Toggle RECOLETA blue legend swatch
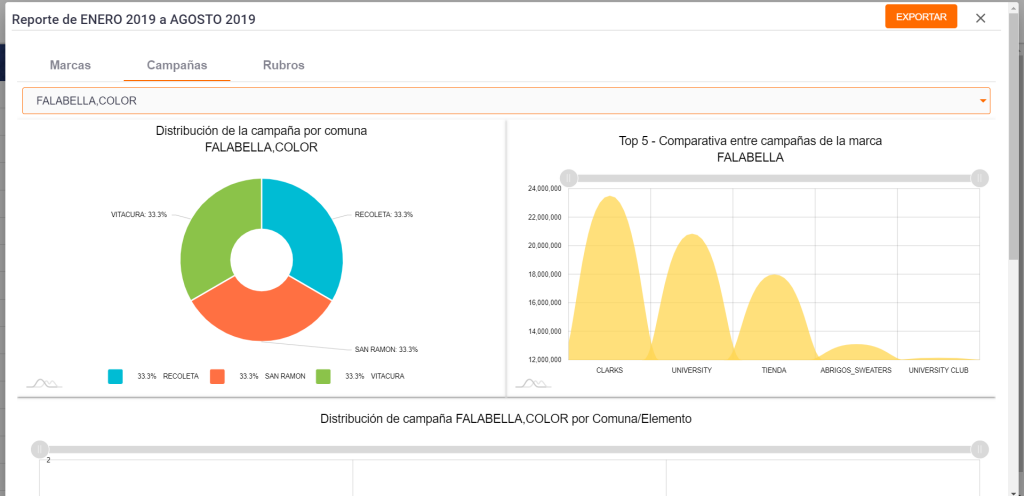The image size is (1024, 496). click(x=115, y=377)
